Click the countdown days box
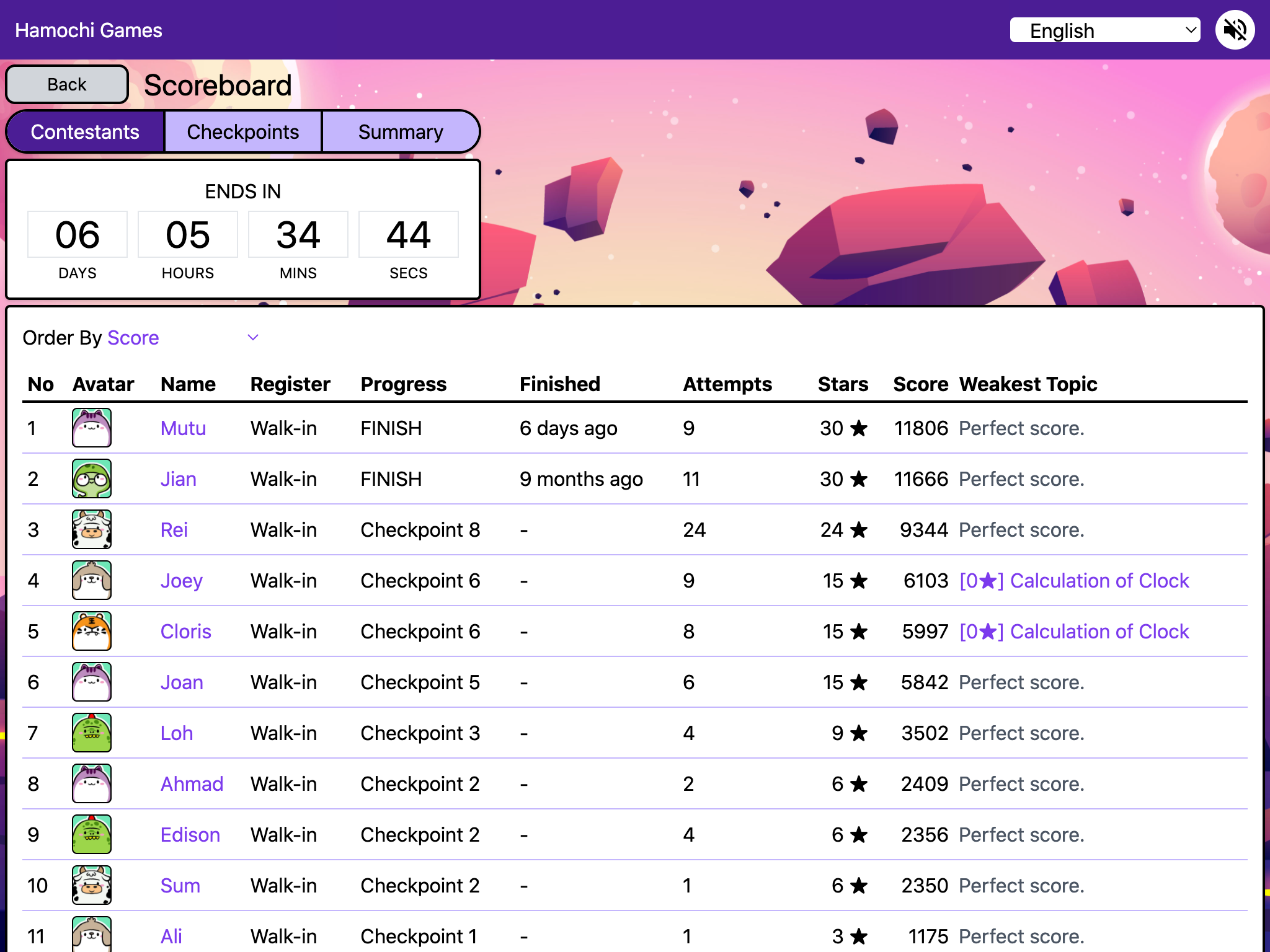The width and height of the screenshot is (1270, 952). tap(78, 235)
